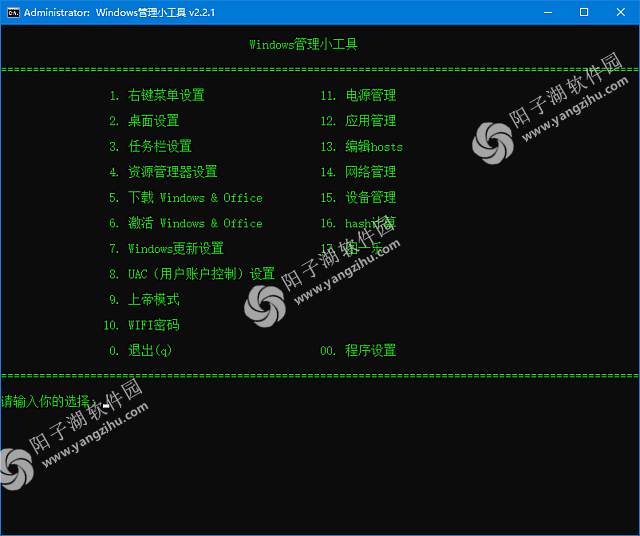Click the '0. 退出(q)' entry
The width and height of the screenshot is (640, 536).
click(x=140, y=351)
